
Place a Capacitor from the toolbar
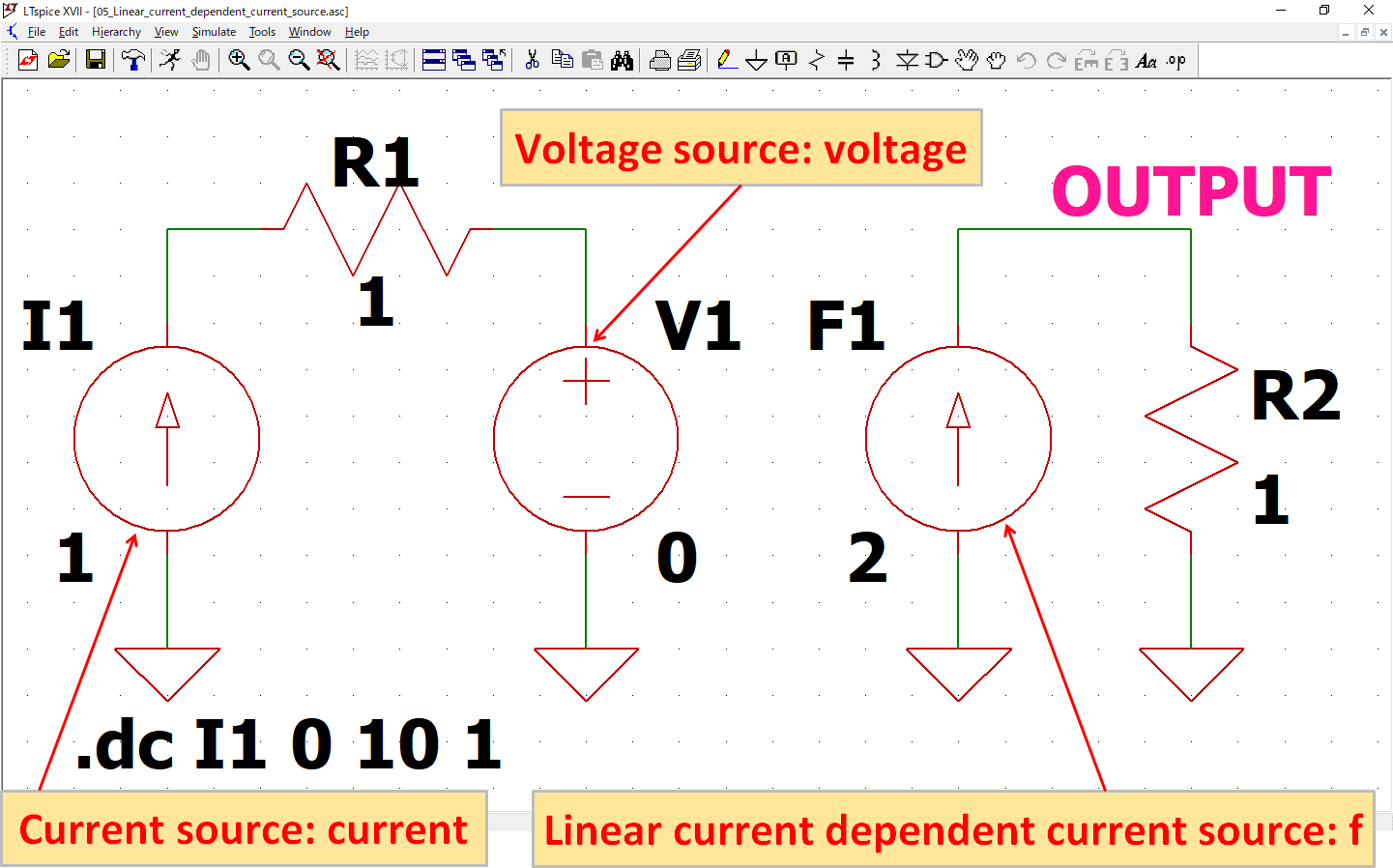[846, 60]
